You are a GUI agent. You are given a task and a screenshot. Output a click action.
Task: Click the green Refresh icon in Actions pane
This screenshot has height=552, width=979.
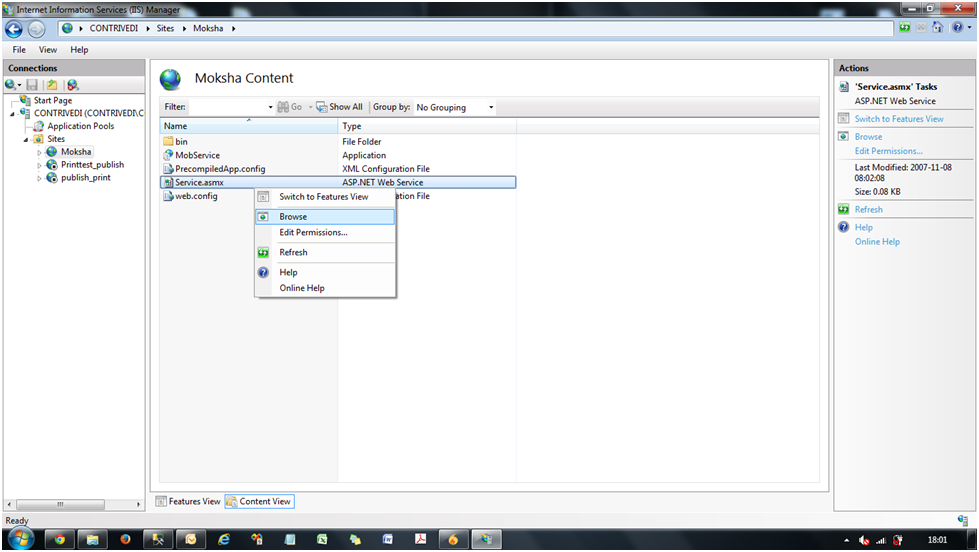(x=844, y=209)
